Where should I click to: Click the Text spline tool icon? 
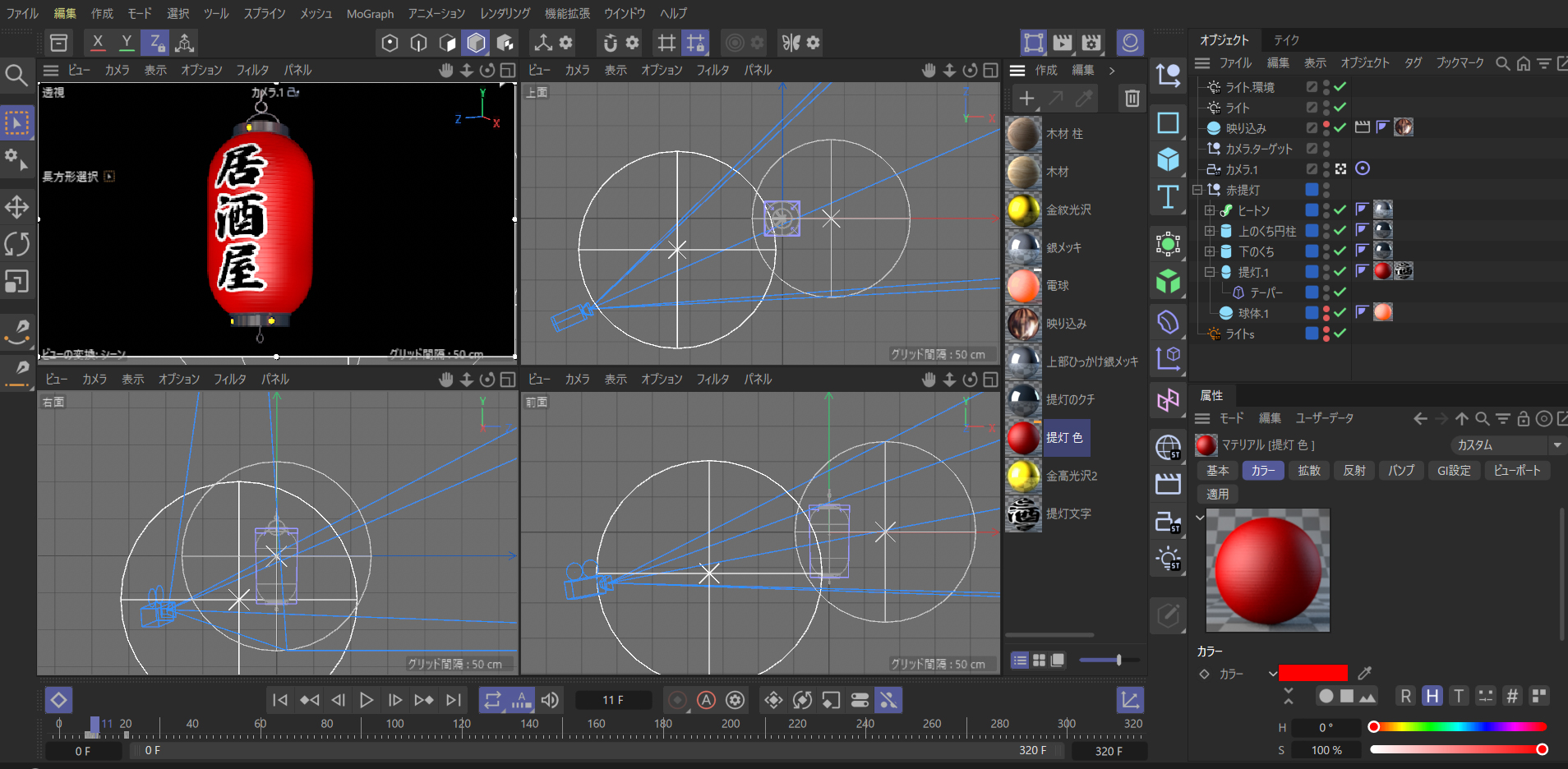click(1168, 197)
